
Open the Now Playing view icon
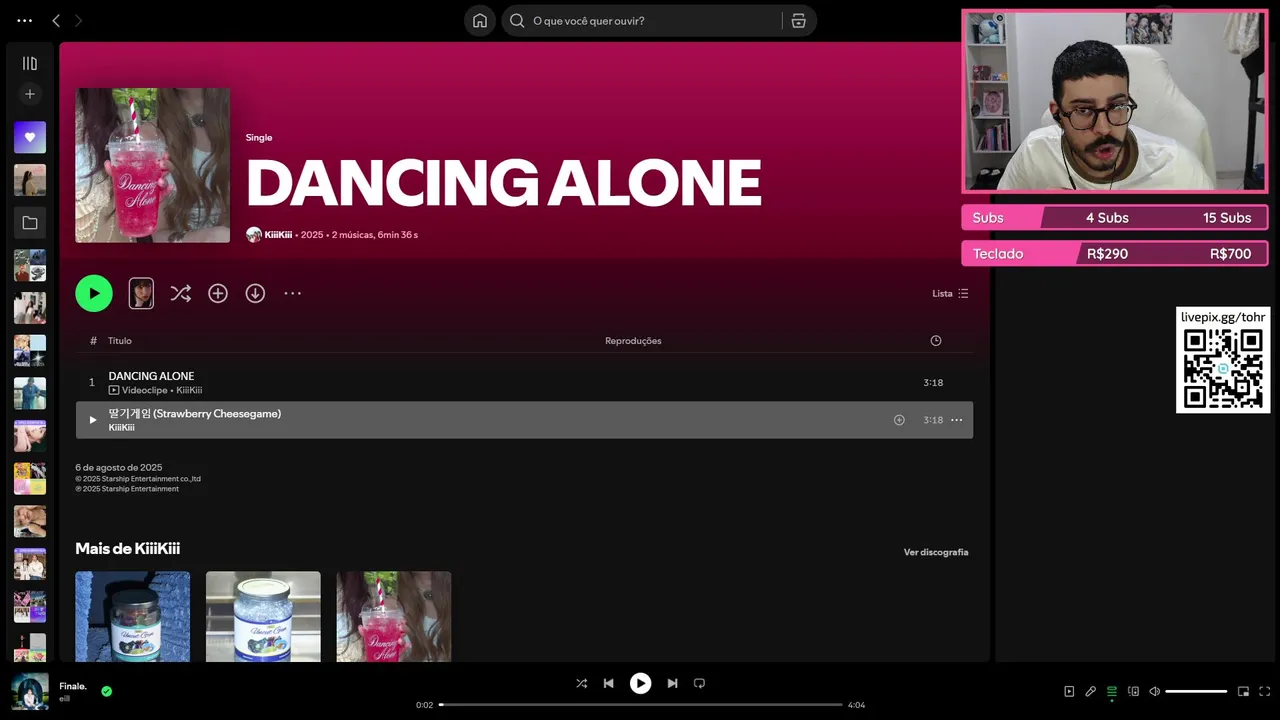click(1069, 691)
